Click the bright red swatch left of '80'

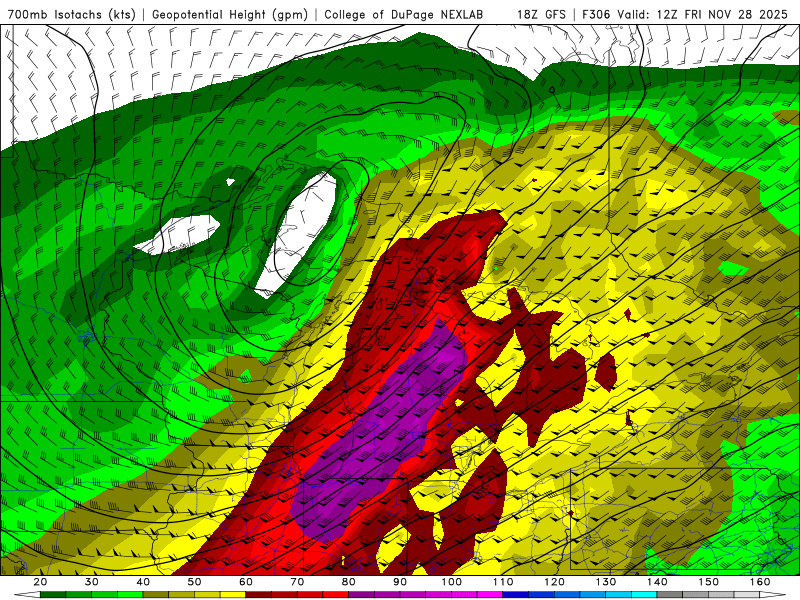(x=336, y=595)
